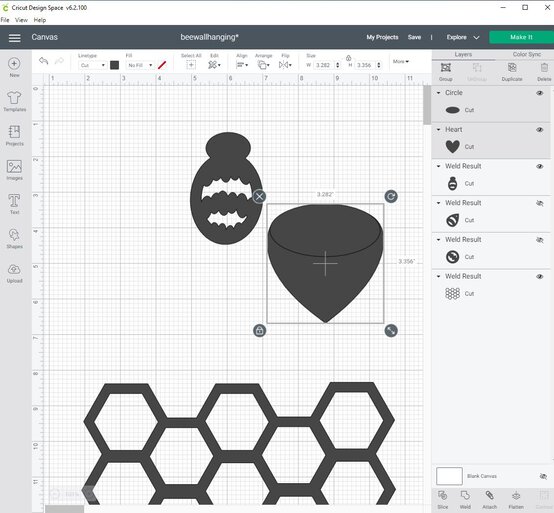Open the Align dropdown
The width and height of the screenshot is (554, 513).
(242, 65)
